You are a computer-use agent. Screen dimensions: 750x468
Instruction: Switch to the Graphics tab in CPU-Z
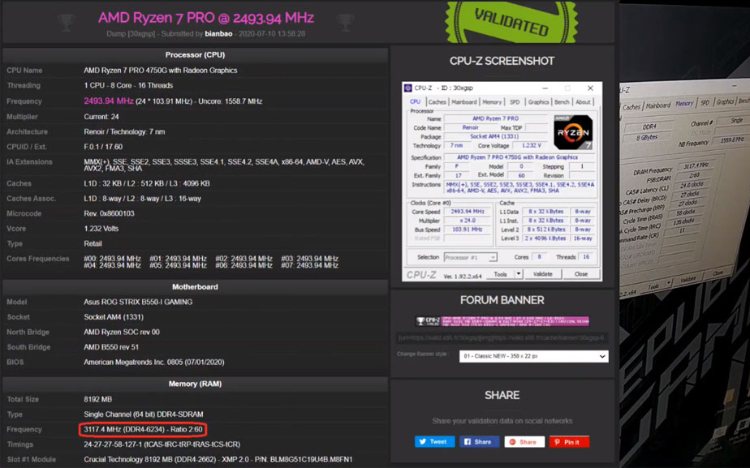(x=538, y=102)
